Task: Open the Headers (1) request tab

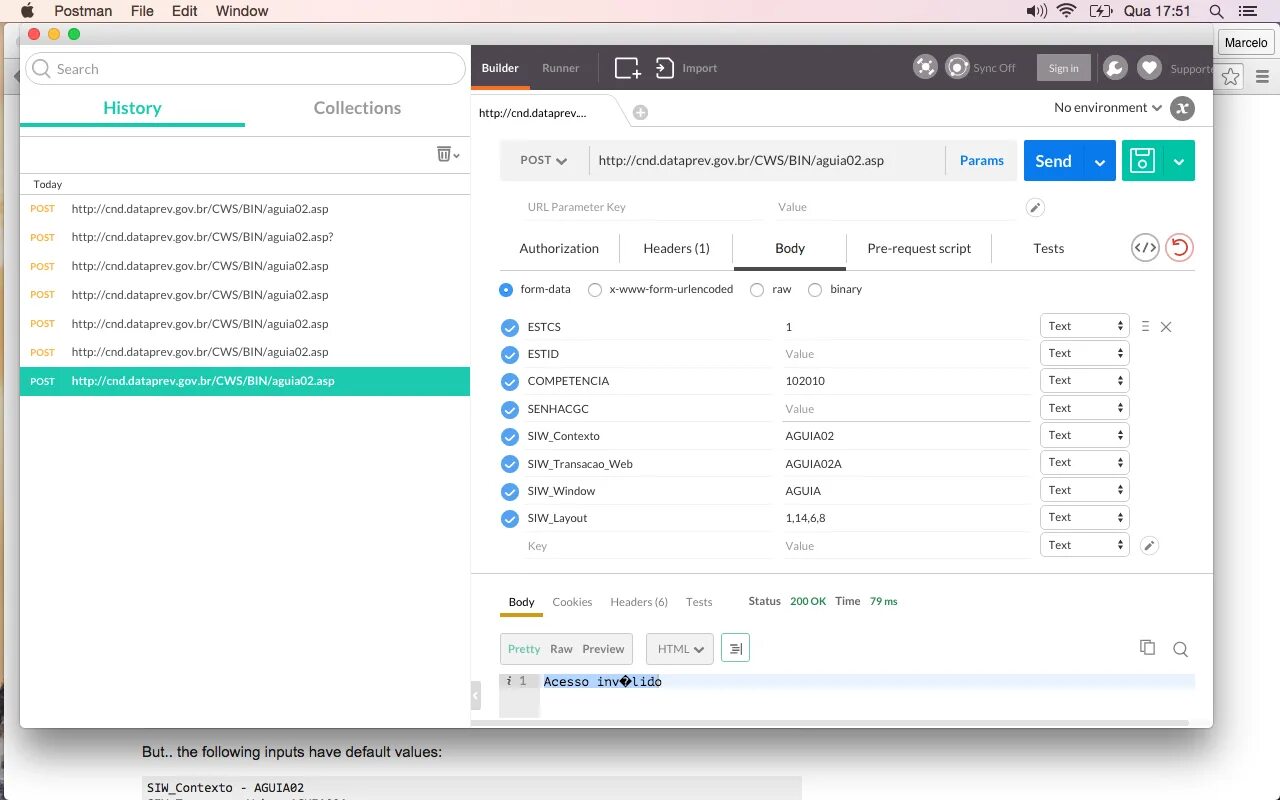Action: click(x=676, y=248)
